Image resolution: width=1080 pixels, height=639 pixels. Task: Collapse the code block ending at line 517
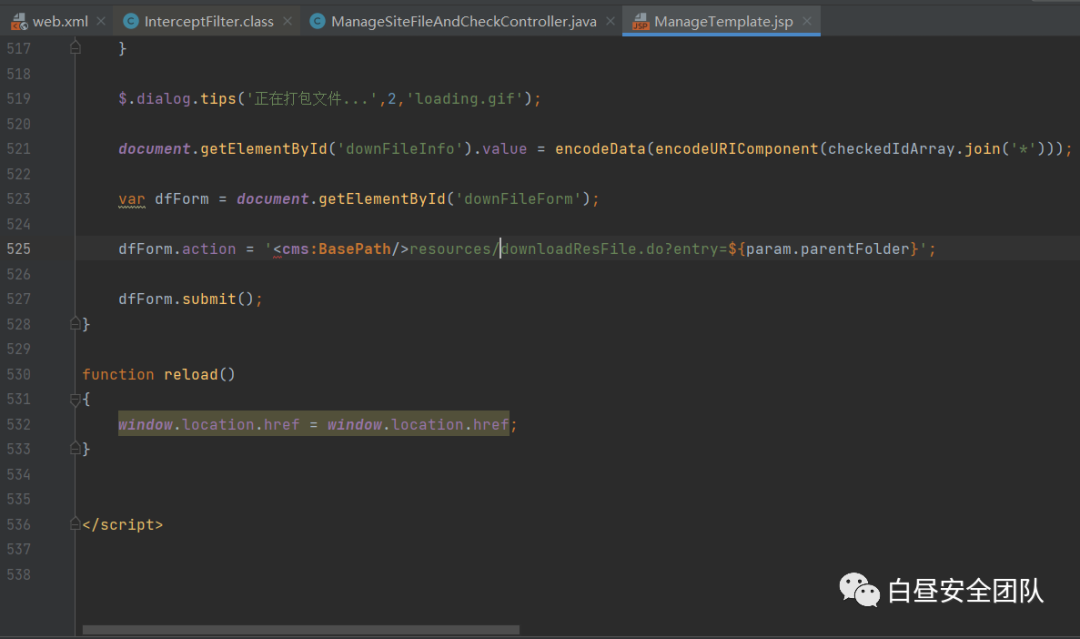click(x=76, y=48)
